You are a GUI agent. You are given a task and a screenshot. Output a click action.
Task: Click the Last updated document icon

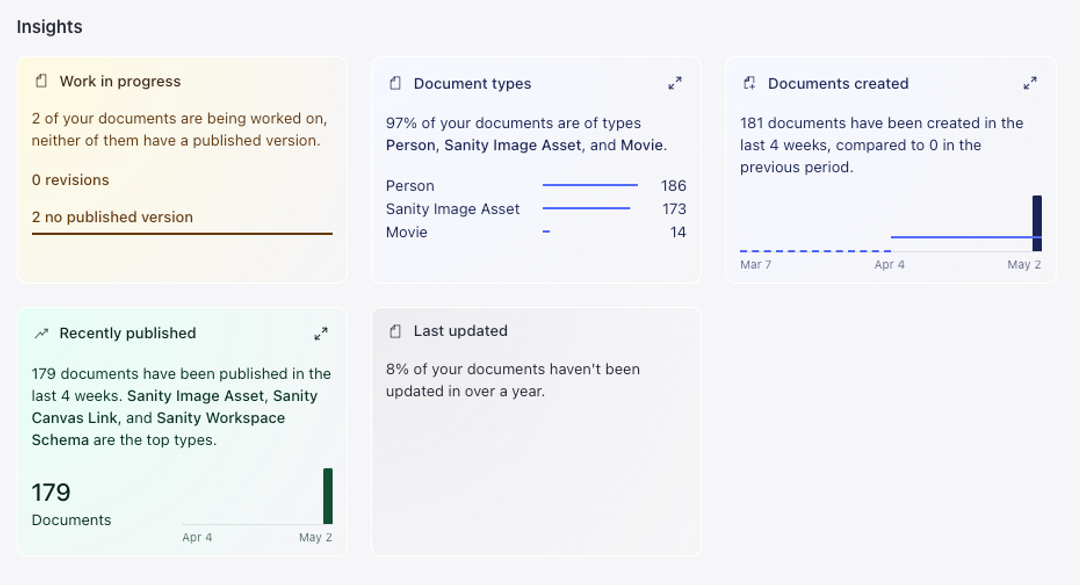coord(395,331)
